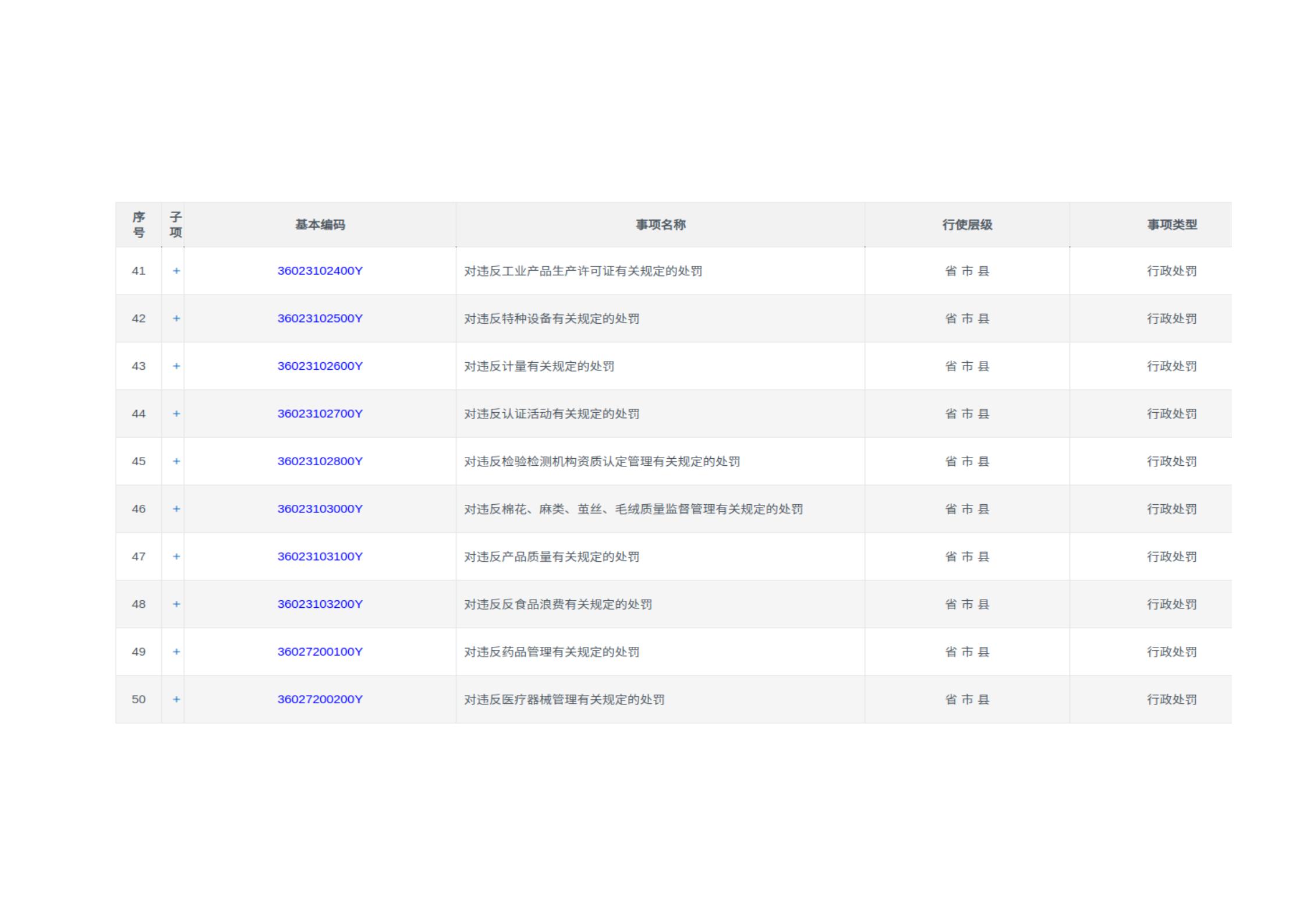
Task: Click the plus icon in row 43
Action: (x=176, y=366)
